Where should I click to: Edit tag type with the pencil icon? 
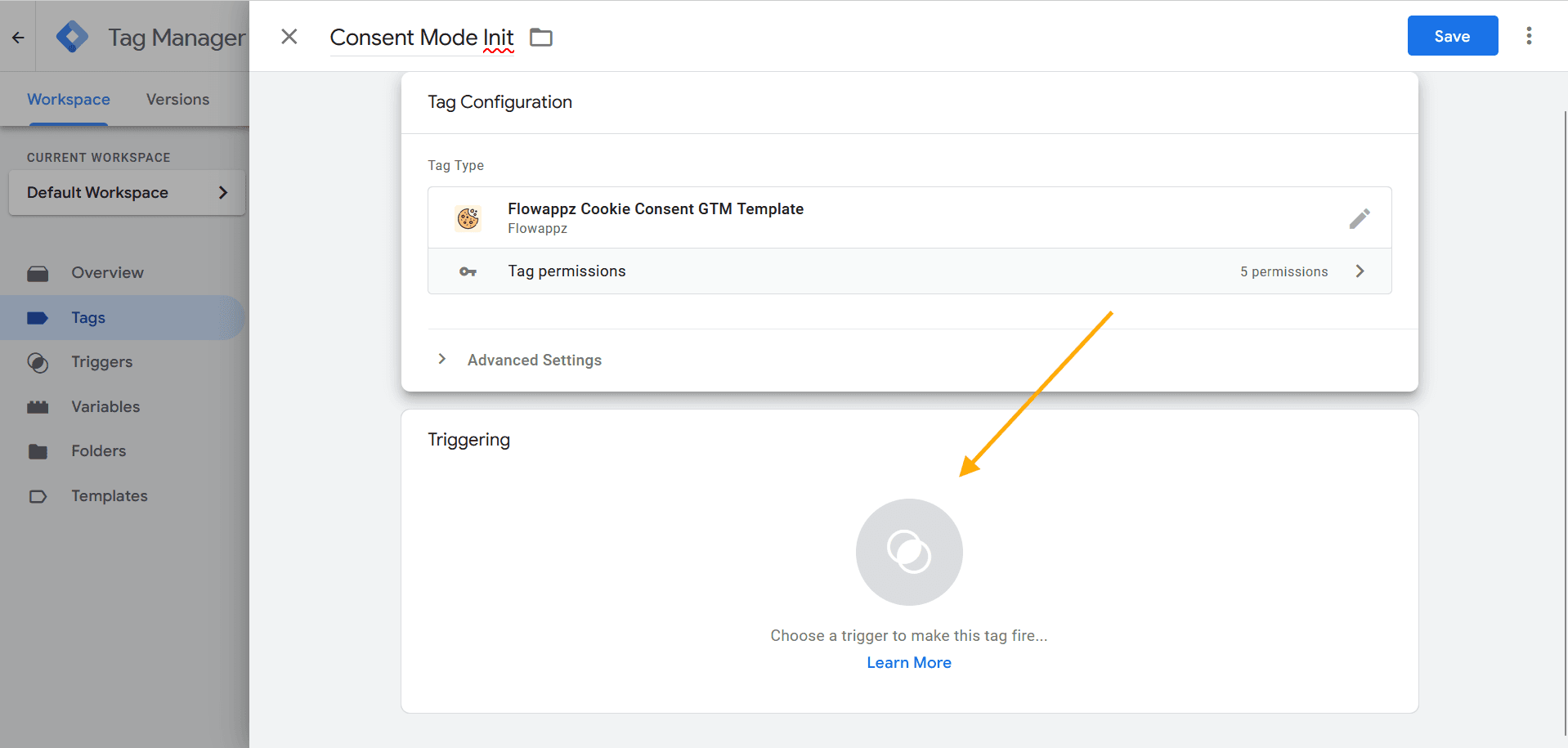(1360, 218)
